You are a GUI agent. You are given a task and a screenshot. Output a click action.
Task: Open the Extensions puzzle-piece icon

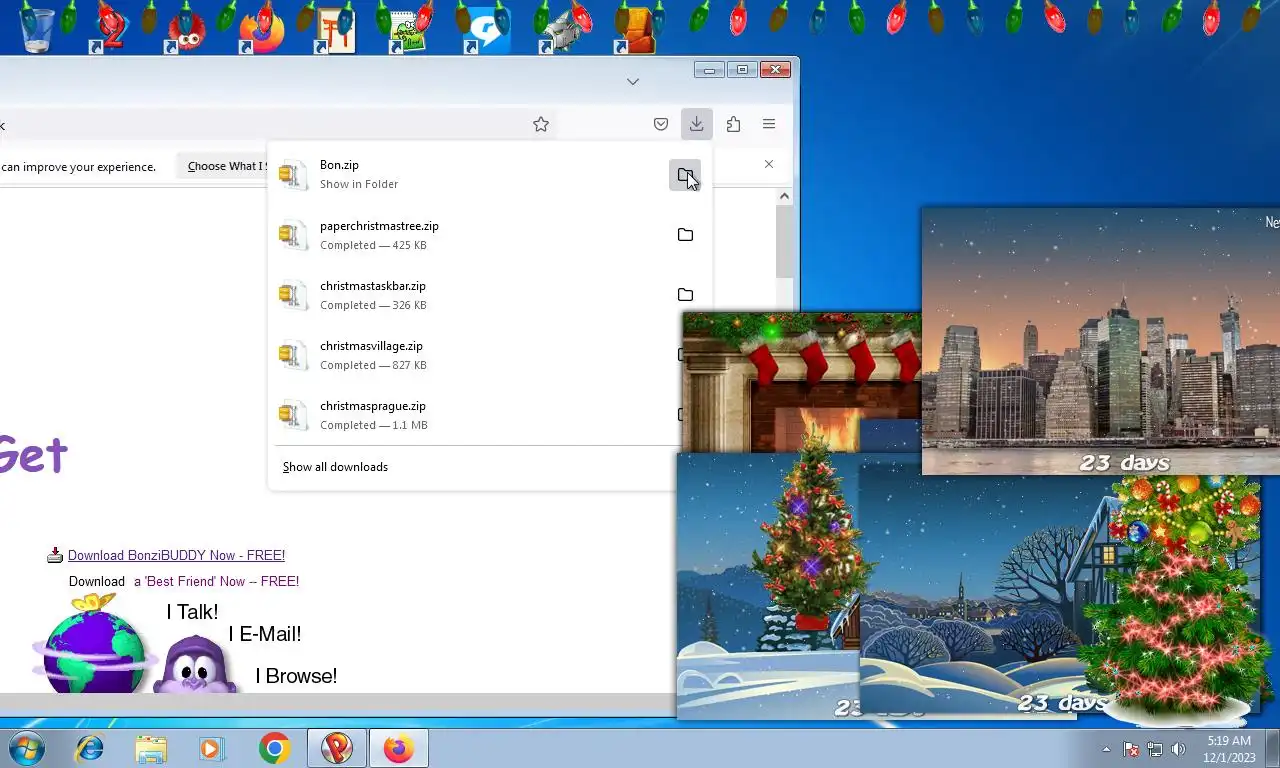[733, 124]
